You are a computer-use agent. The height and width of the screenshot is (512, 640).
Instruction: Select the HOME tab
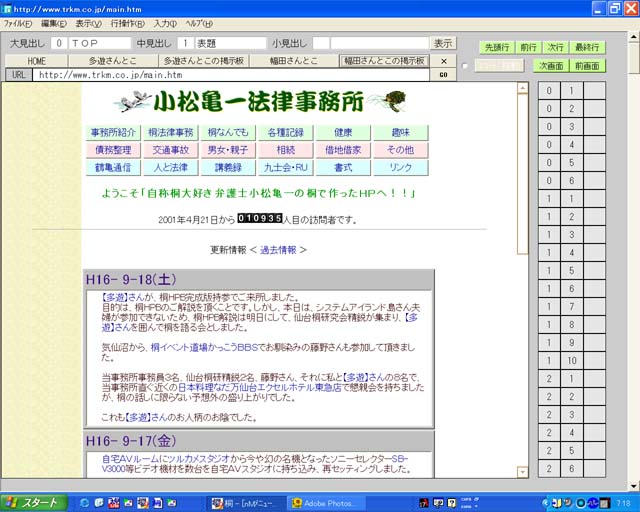coord(36,61)
